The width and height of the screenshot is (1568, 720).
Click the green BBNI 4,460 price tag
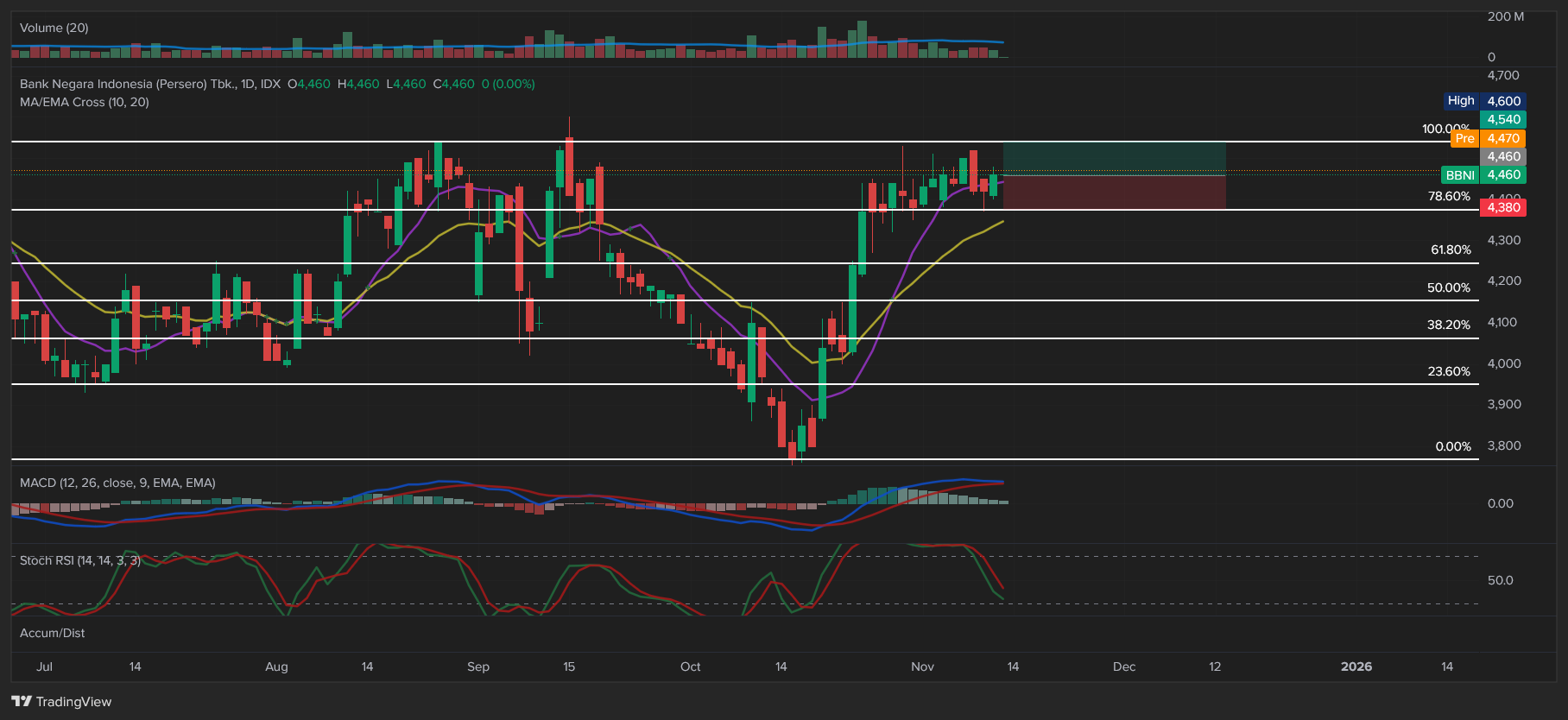(x=1483, y=174)
